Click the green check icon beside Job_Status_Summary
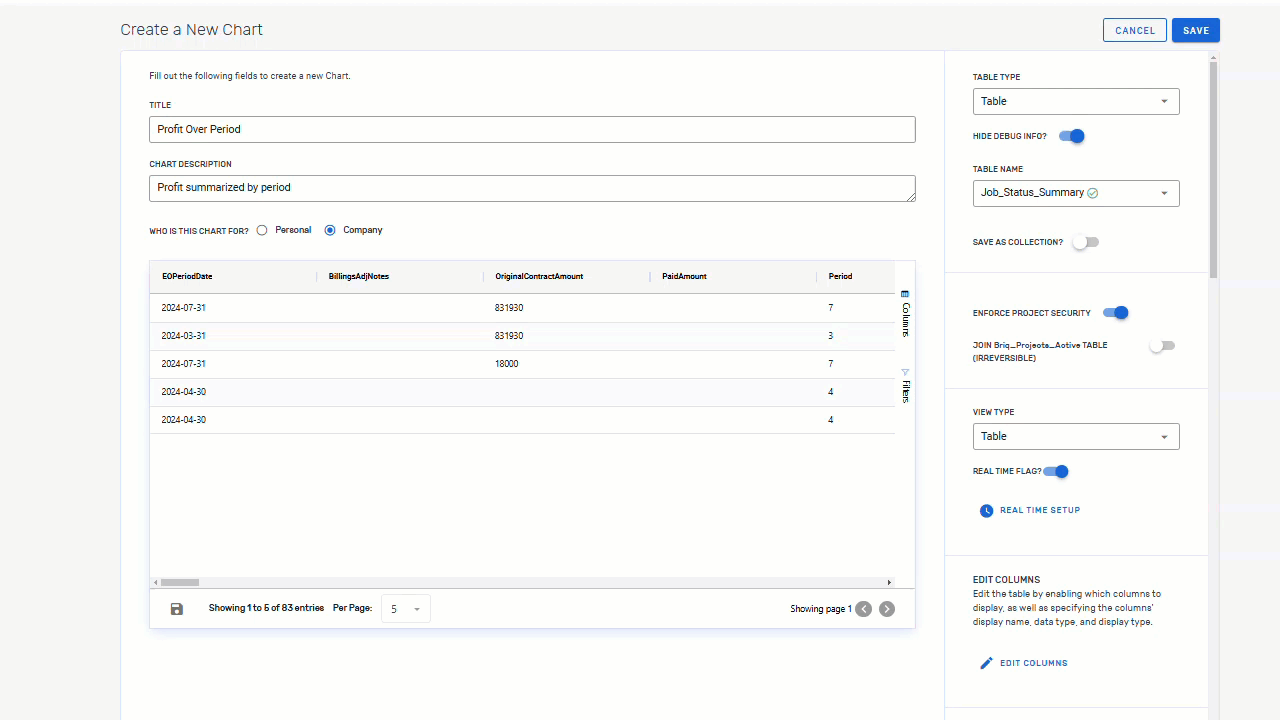 click(x=1093, y=193)
